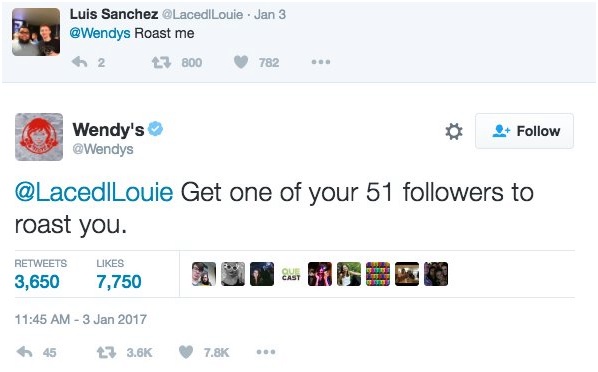Retweet Luis Sanchez's Roast me tweet
Viewport: 598px width, 372px height.
point(161,62)
